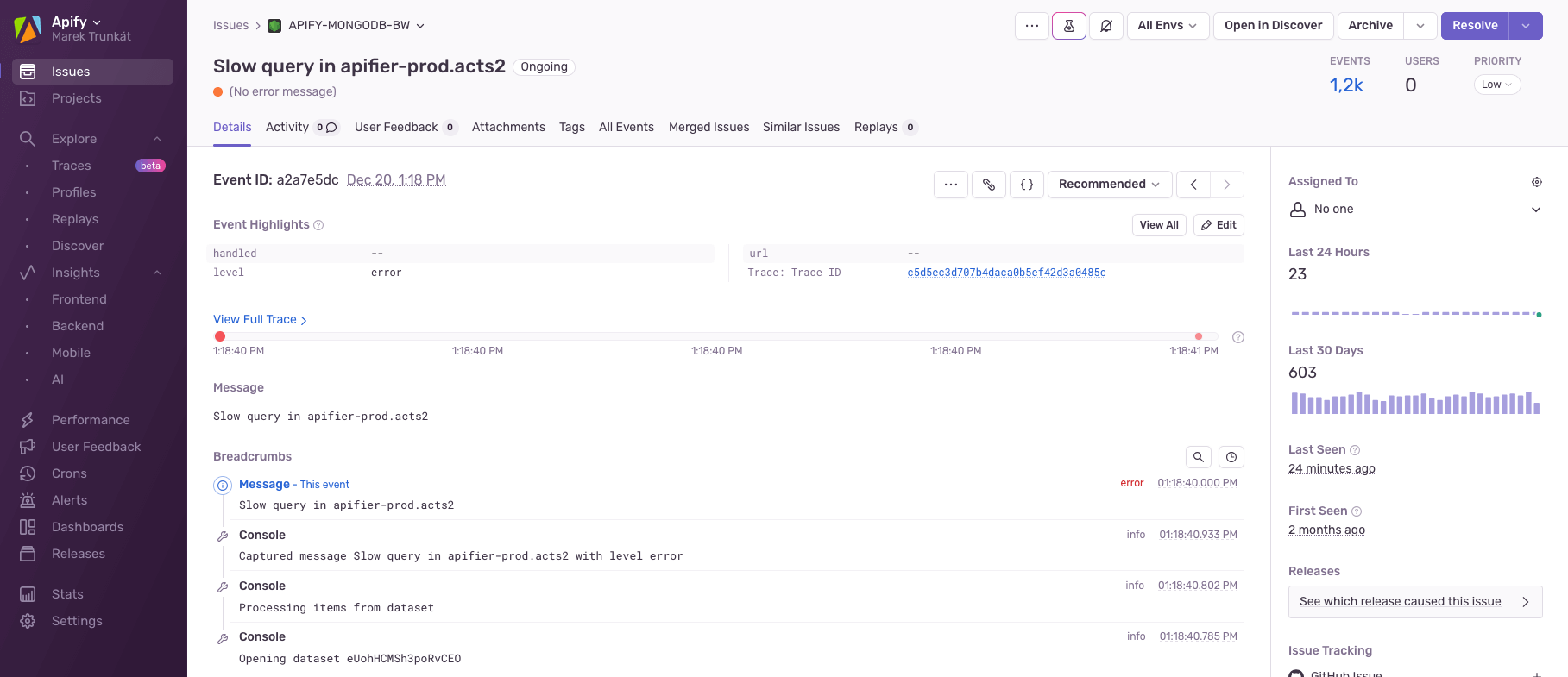Viewport: 1568px width, 677px height.
Task: Open Recommended event dropdown
Action: click(1110, 185)
